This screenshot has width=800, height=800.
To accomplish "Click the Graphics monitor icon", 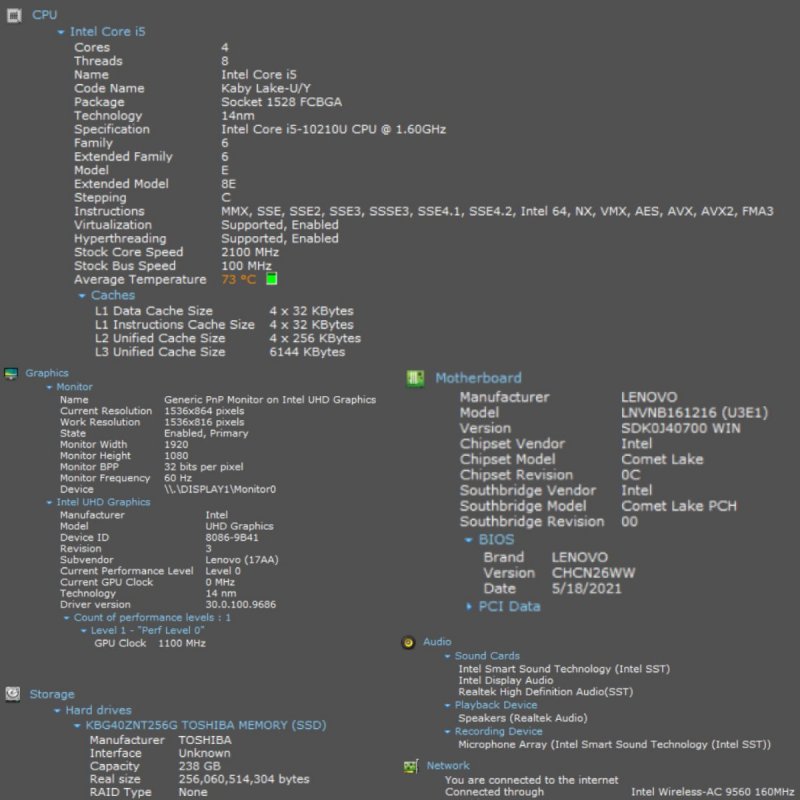I will [x=11, y=374].
